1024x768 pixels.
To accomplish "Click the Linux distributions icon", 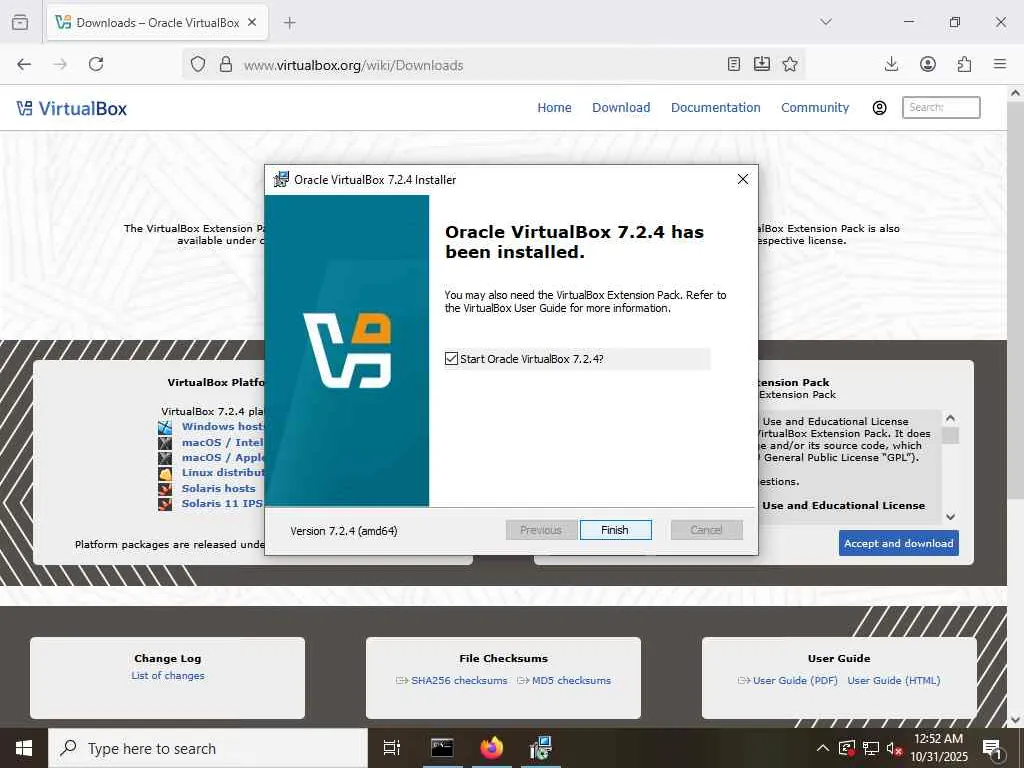I will (165, 473).
